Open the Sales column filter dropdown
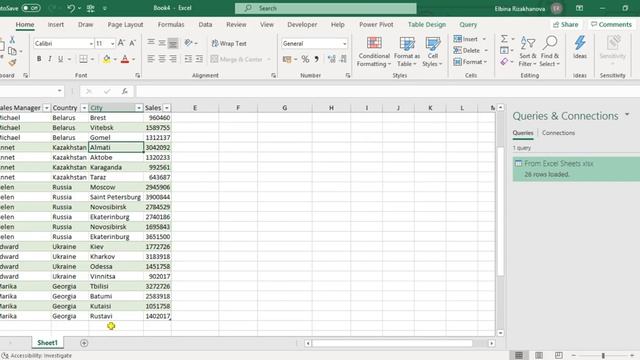Image resolution: width=640 pixels, height=360 pixels. 167,108
